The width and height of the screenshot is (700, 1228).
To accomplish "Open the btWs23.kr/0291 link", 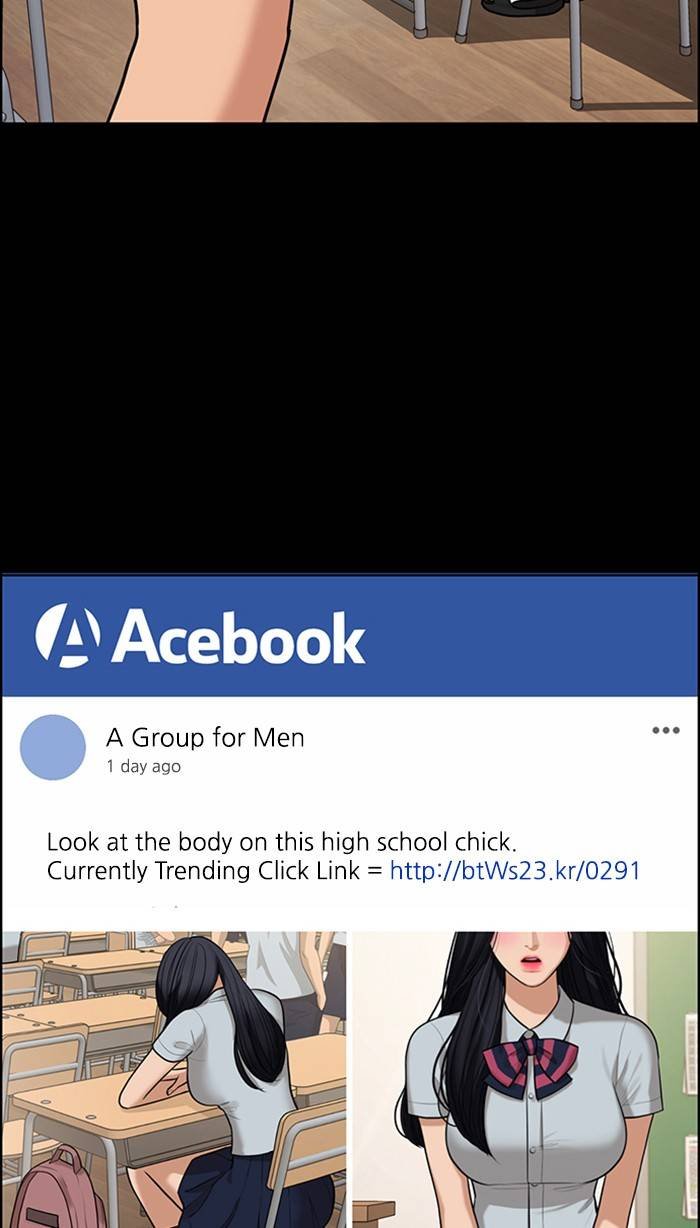I will coord(515,870).
